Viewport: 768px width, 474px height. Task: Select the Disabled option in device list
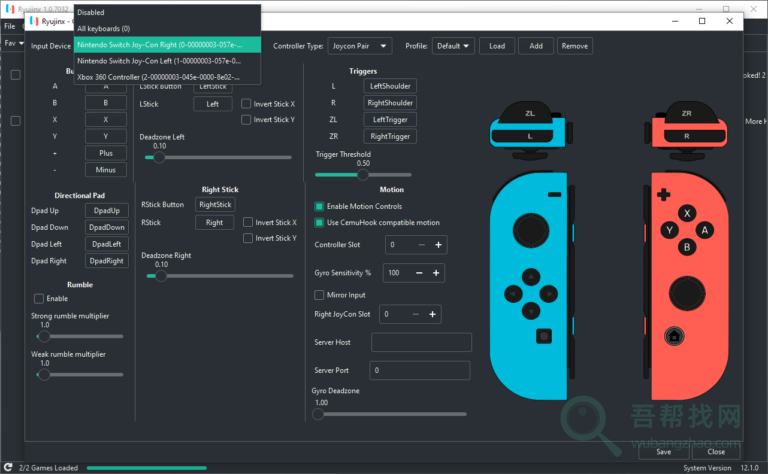[x=90, y=12]
